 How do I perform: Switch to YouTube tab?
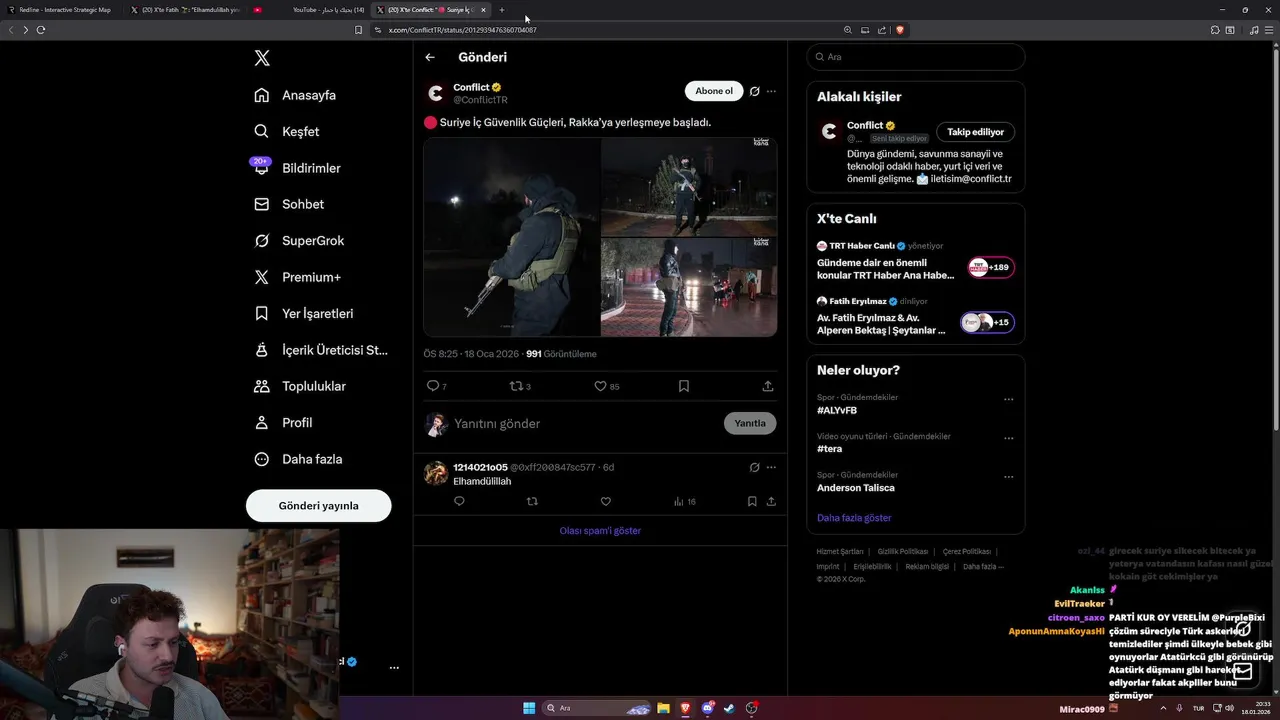coord(310,10)
